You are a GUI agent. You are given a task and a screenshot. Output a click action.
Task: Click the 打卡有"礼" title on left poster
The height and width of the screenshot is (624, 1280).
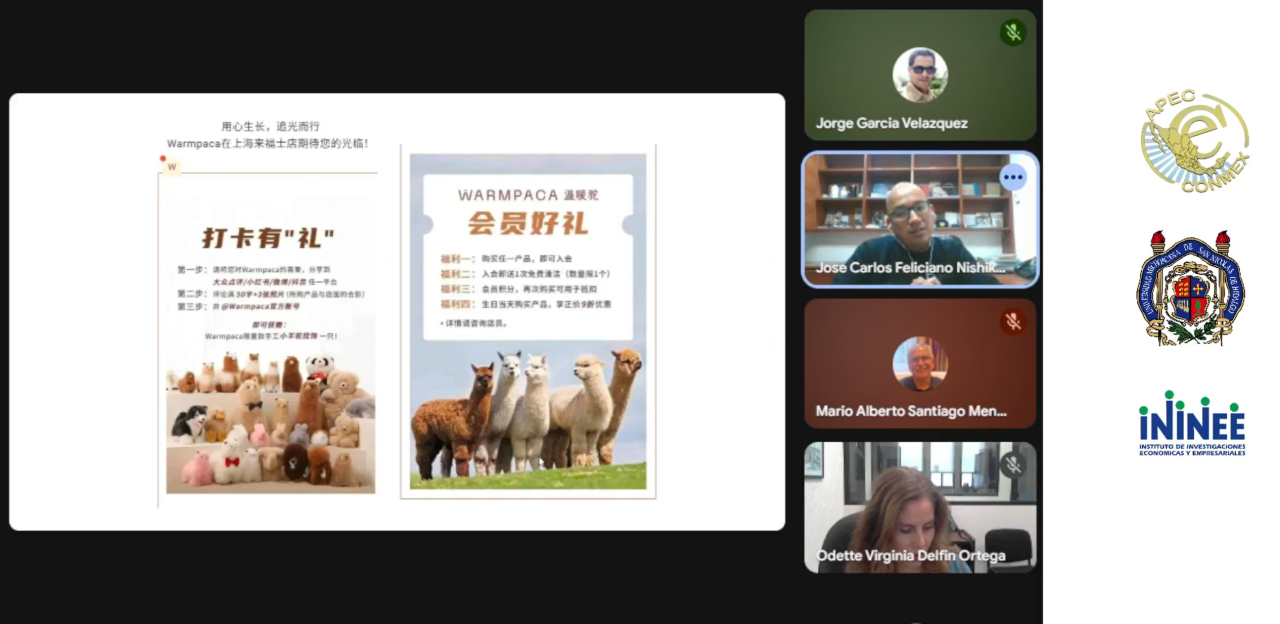[x=268, y=238]
